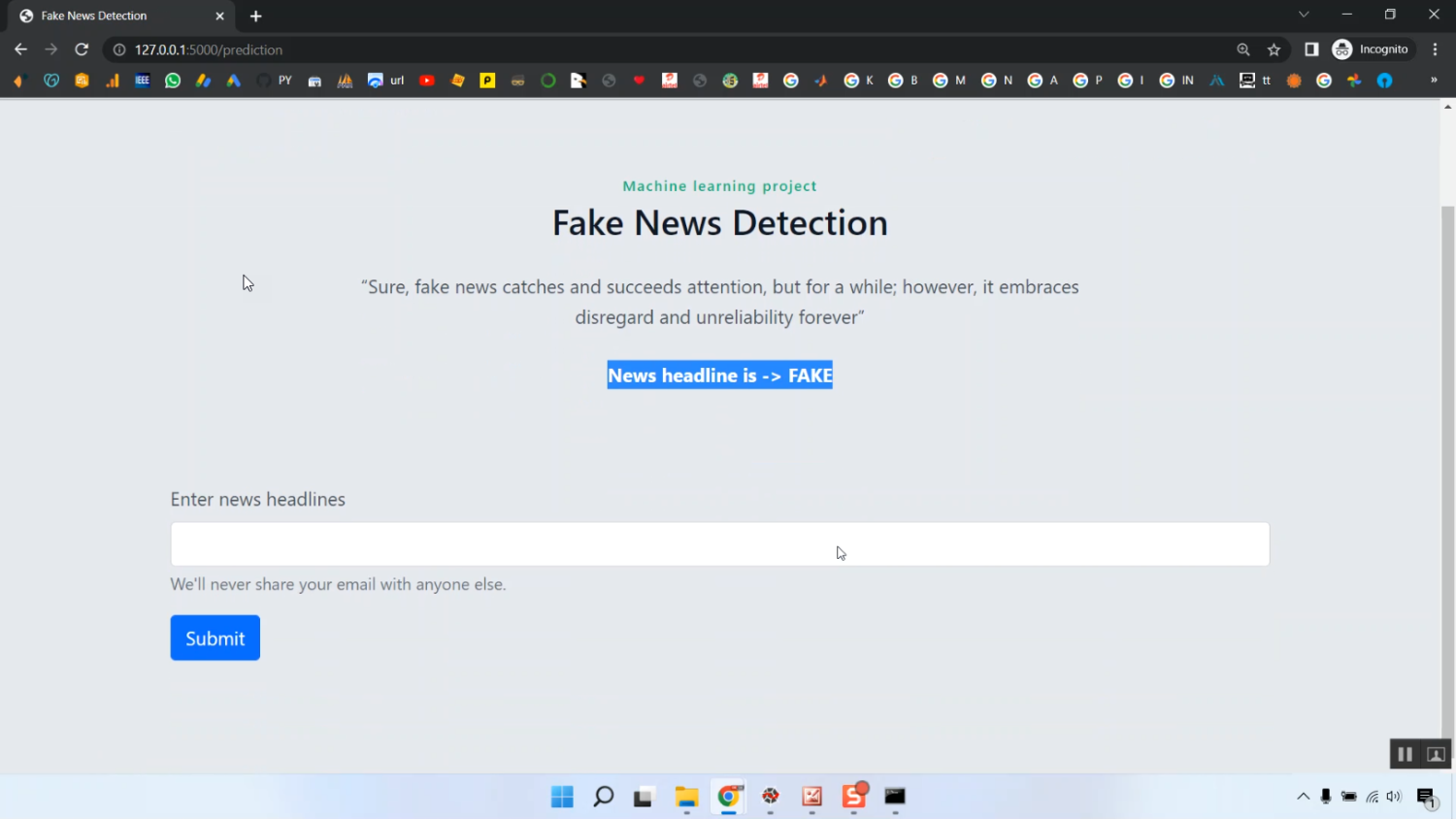Open the YouTube bookmark
Viewport: 1456px width, 819px height.
427,81
